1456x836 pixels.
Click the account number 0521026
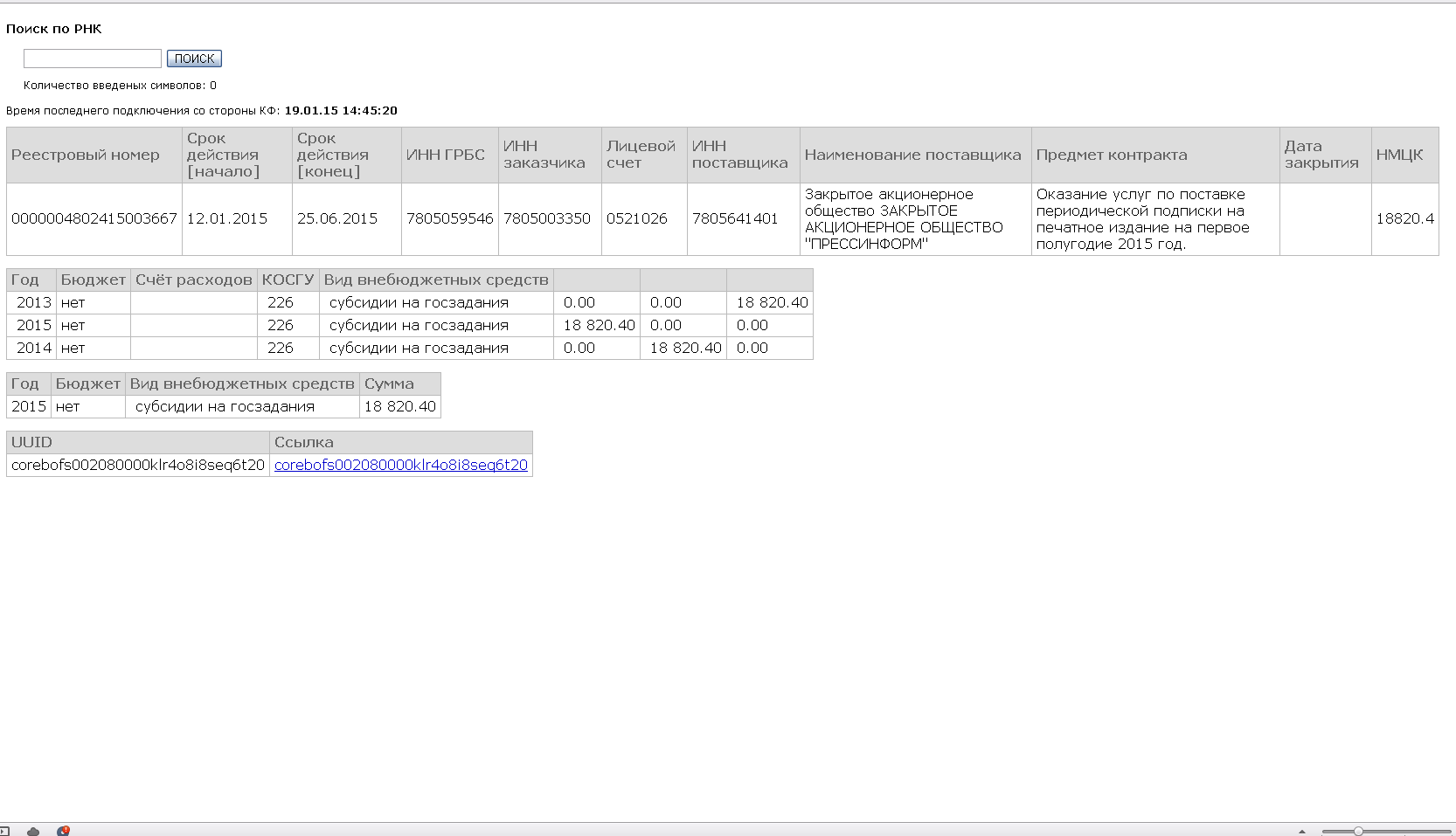637,218
